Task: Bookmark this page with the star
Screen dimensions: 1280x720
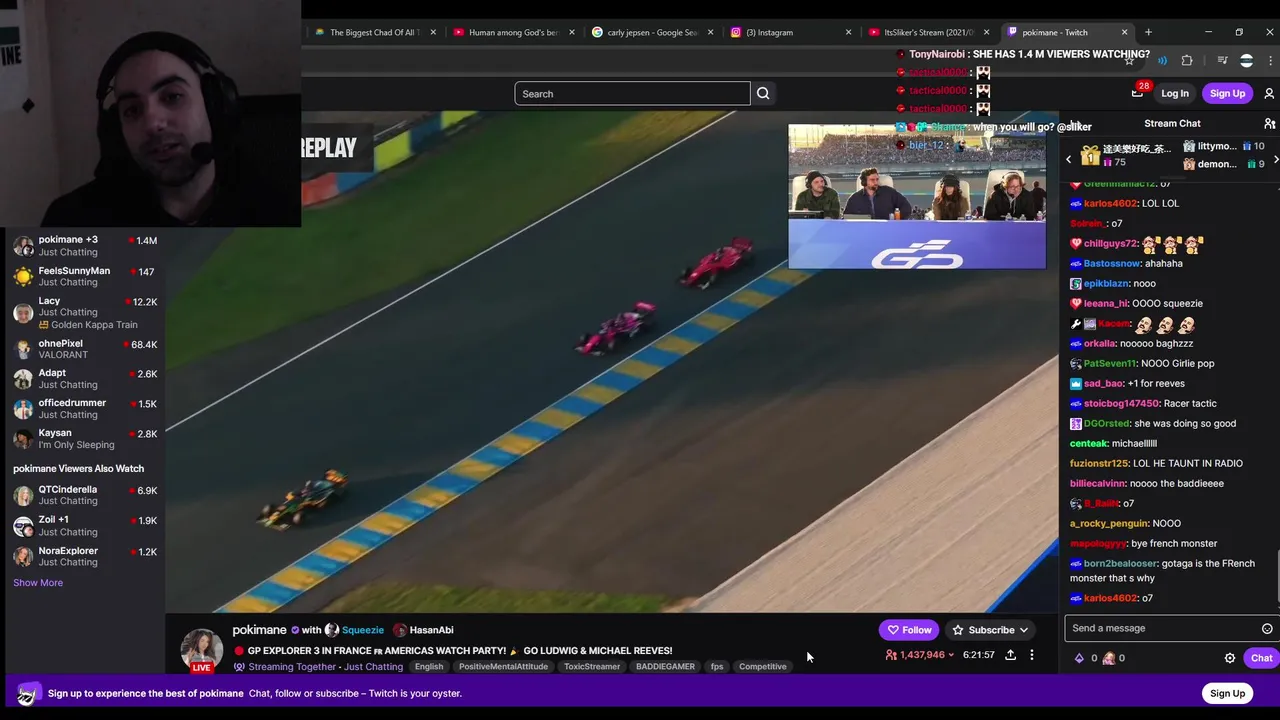Action: tap(1130, 61)
